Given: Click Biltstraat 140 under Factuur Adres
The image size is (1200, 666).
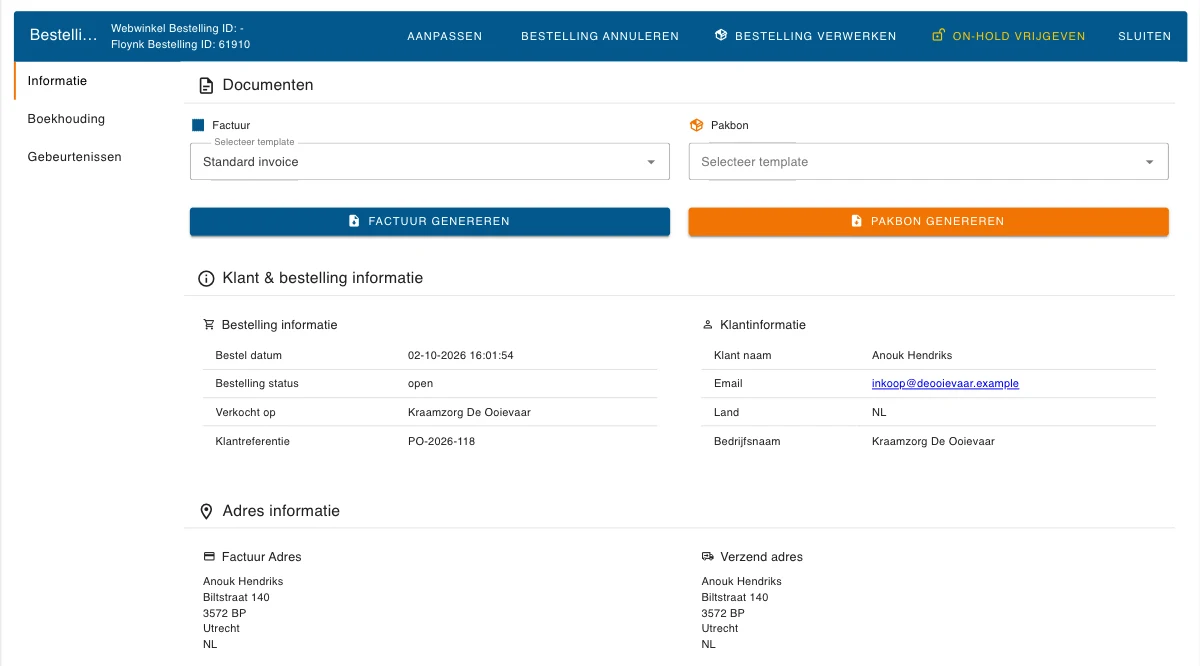Looking at the screenshot, I should point(236,597).
